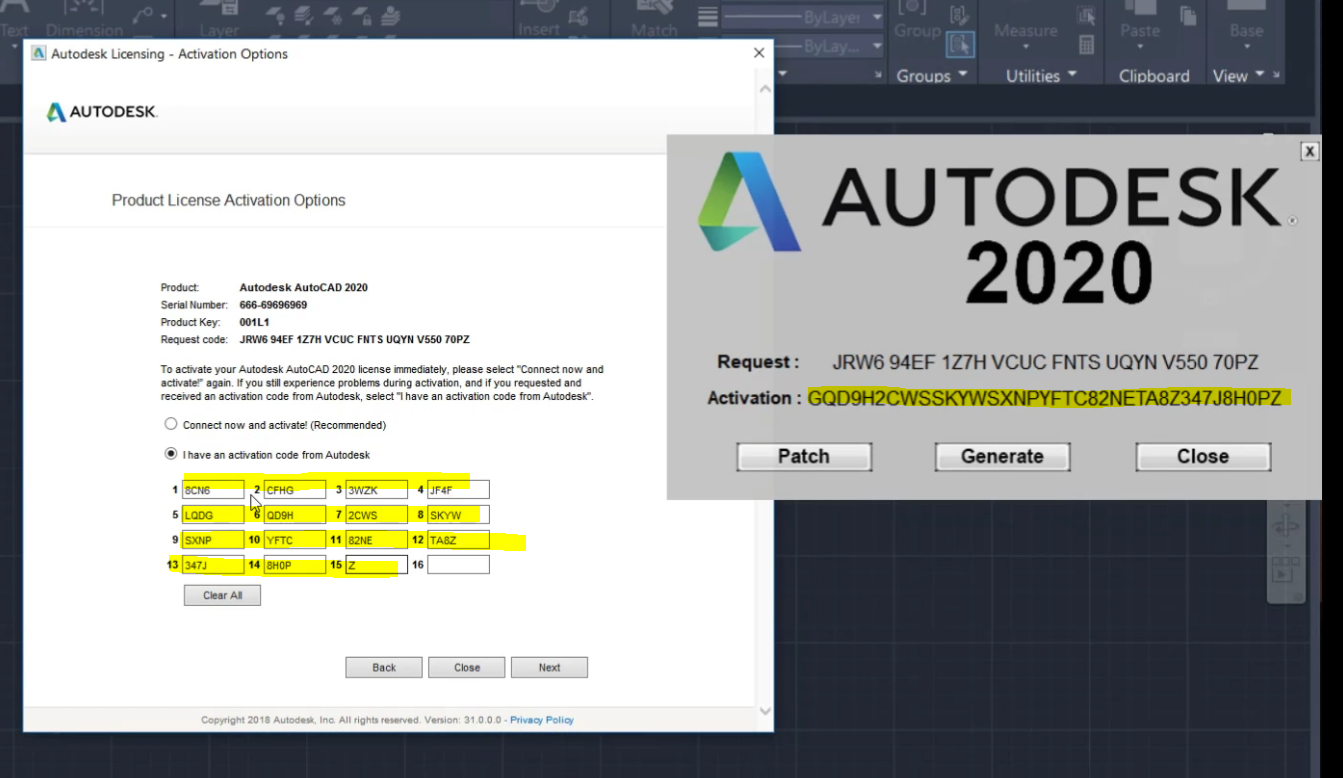Viewport: 1343px width, 778px height.
Task: Click the Clipboard panel title
Action: (1154, 76)
